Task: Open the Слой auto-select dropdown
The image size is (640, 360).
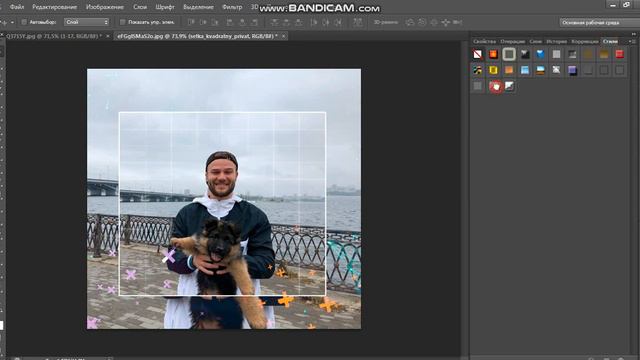Action: pyautogui.click(x=87, y=22)
